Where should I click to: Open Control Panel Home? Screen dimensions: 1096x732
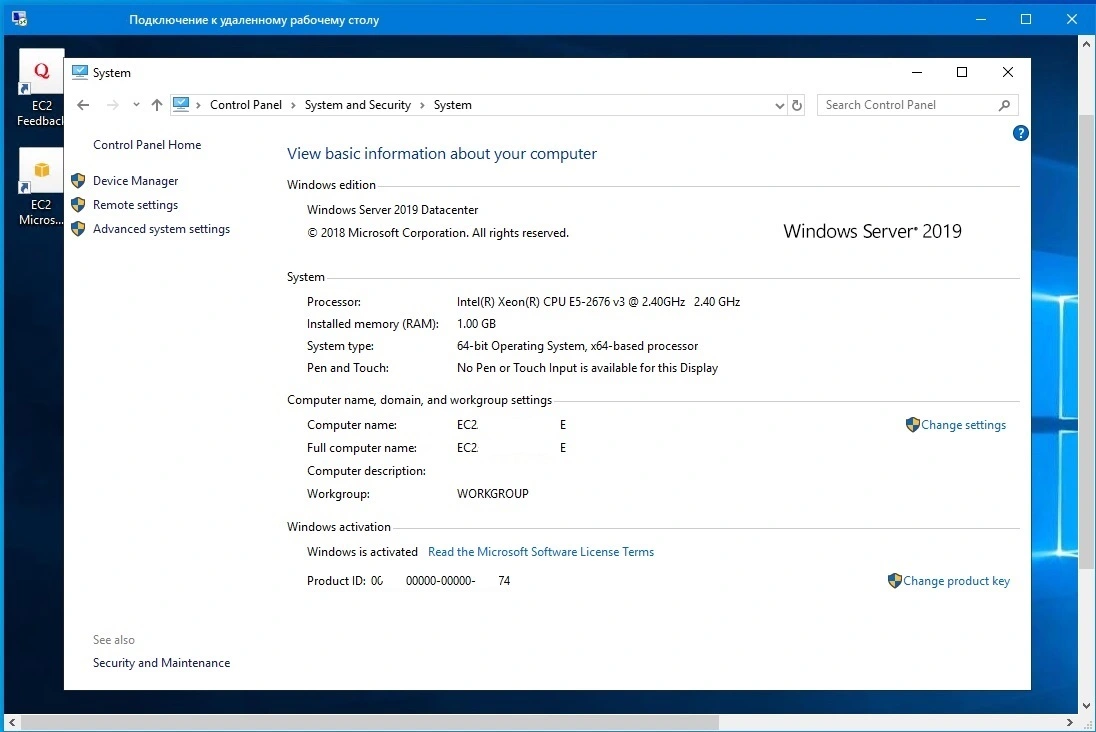coord(147,145)
